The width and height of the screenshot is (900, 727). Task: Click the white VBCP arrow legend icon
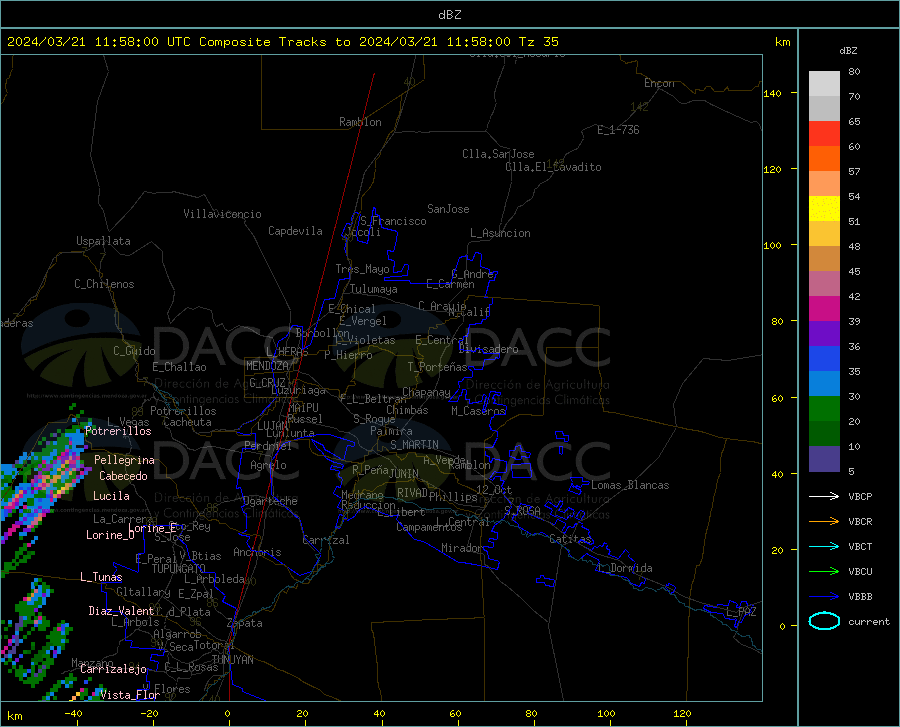pyautogui.click(x=824, y=496)
